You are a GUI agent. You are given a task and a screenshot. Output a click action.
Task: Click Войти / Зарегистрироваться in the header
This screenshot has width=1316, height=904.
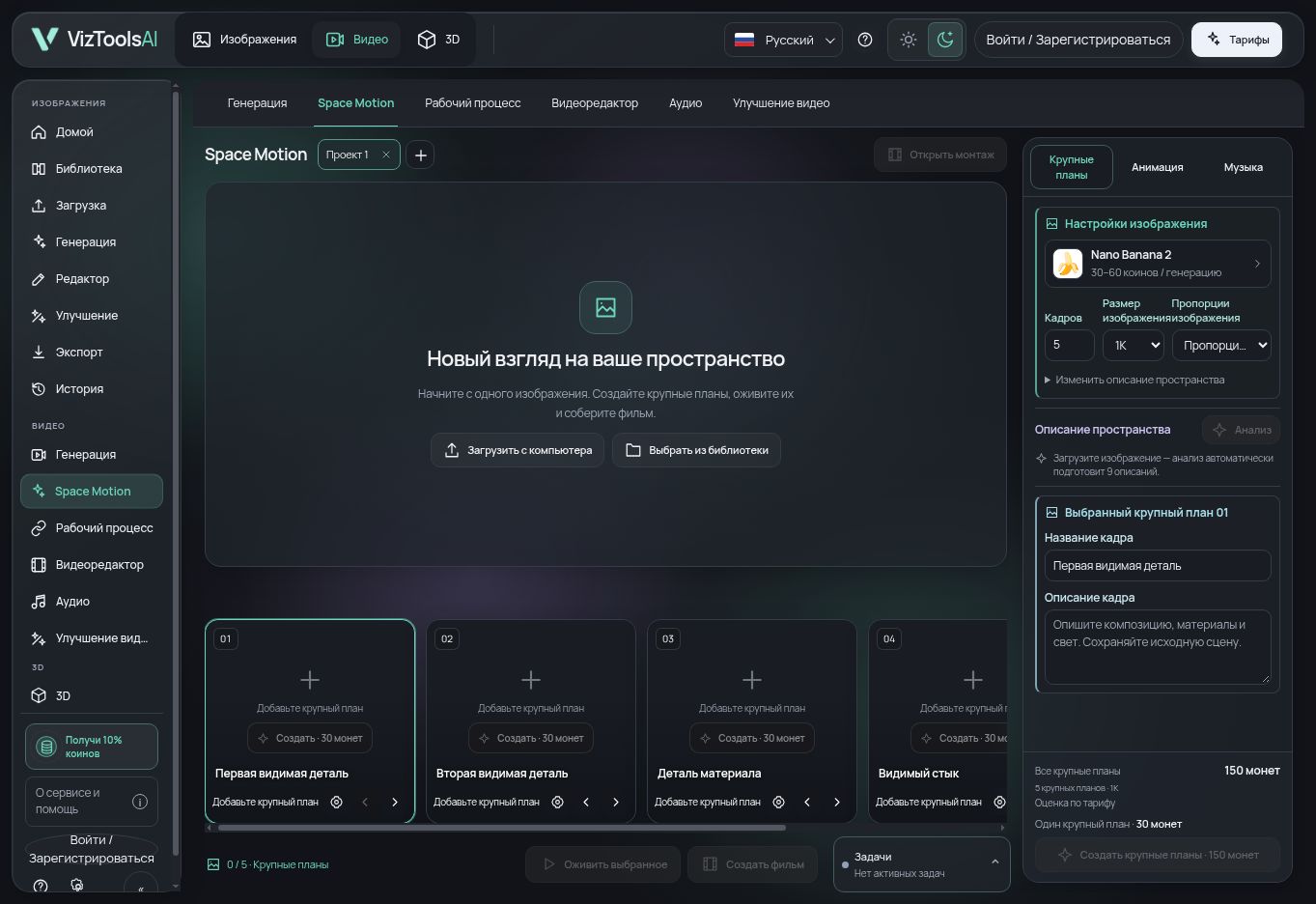[1078, 40]
